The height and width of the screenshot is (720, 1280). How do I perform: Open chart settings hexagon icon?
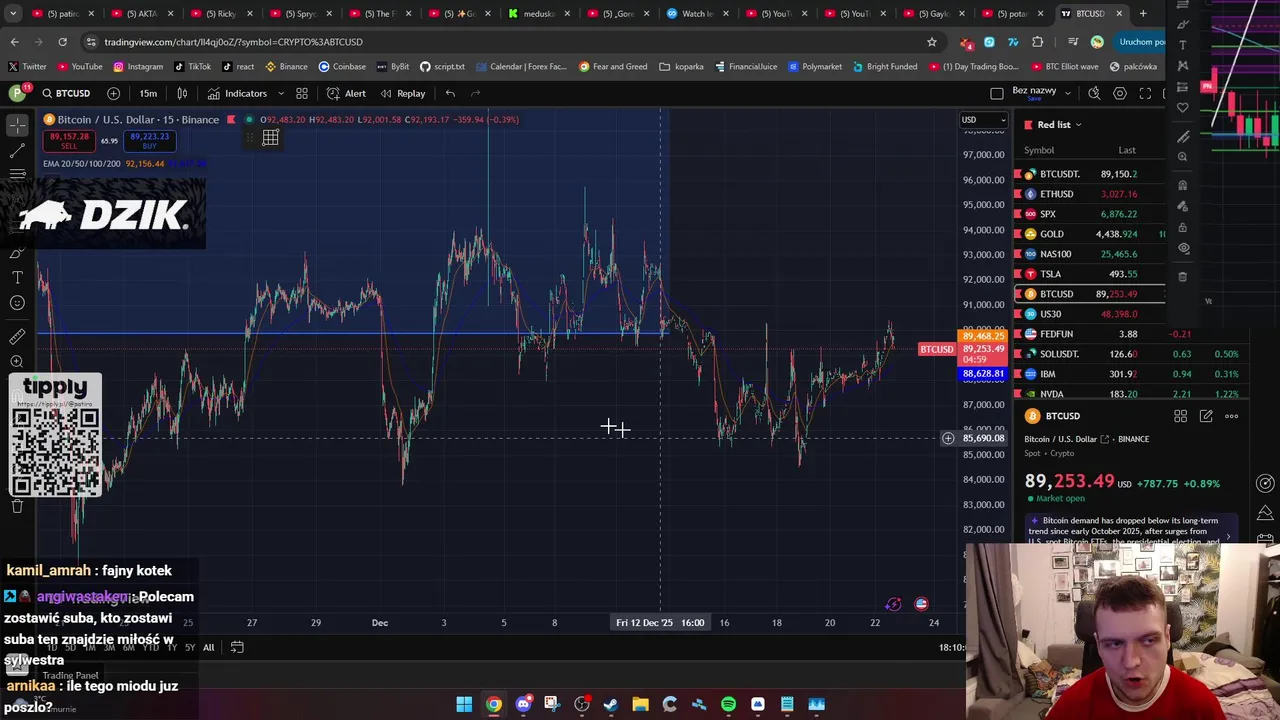point(1119,93)
